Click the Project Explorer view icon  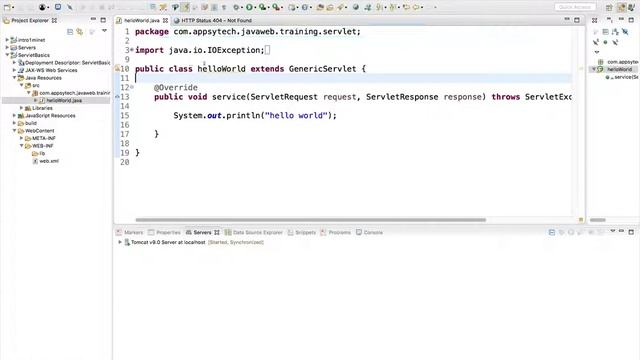click(6, 20)
